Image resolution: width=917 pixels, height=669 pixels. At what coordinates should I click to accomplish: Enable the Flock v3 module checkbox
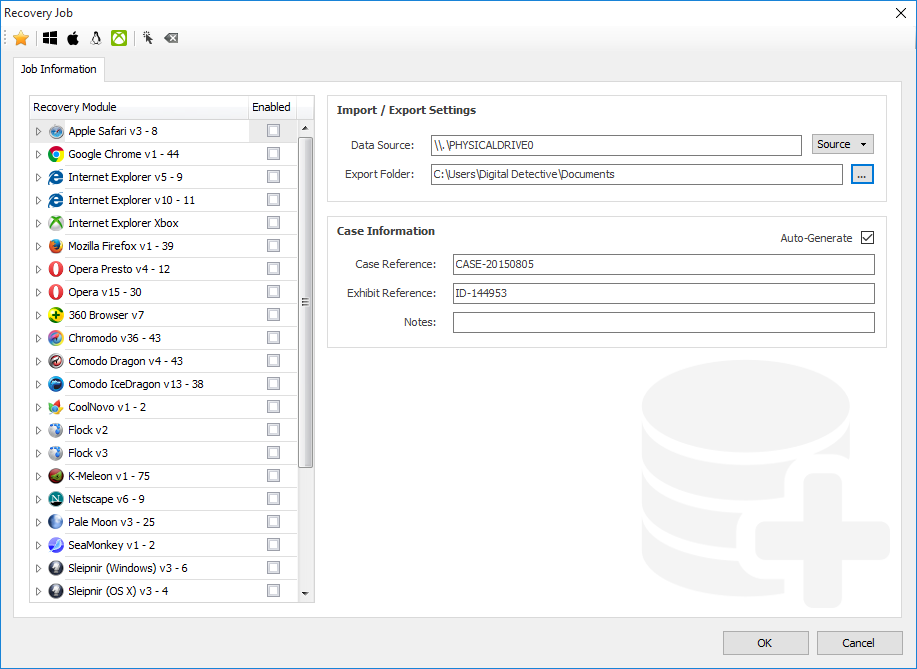point(273,453)
